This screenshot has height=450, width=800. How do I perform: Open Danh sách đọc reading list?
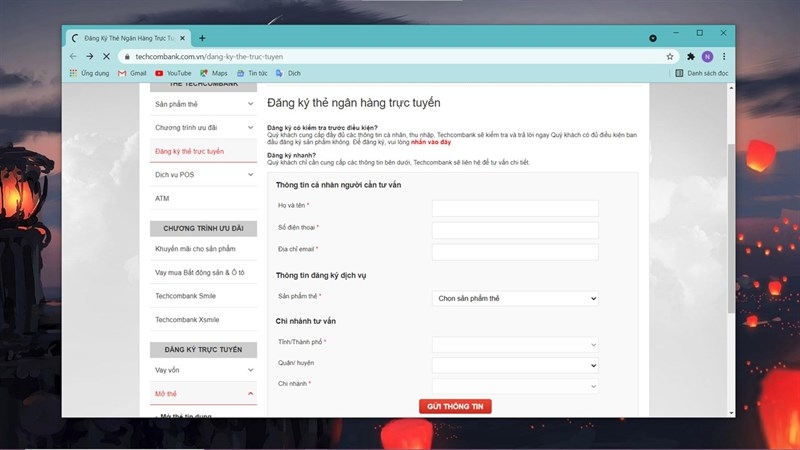pos(702,73)
